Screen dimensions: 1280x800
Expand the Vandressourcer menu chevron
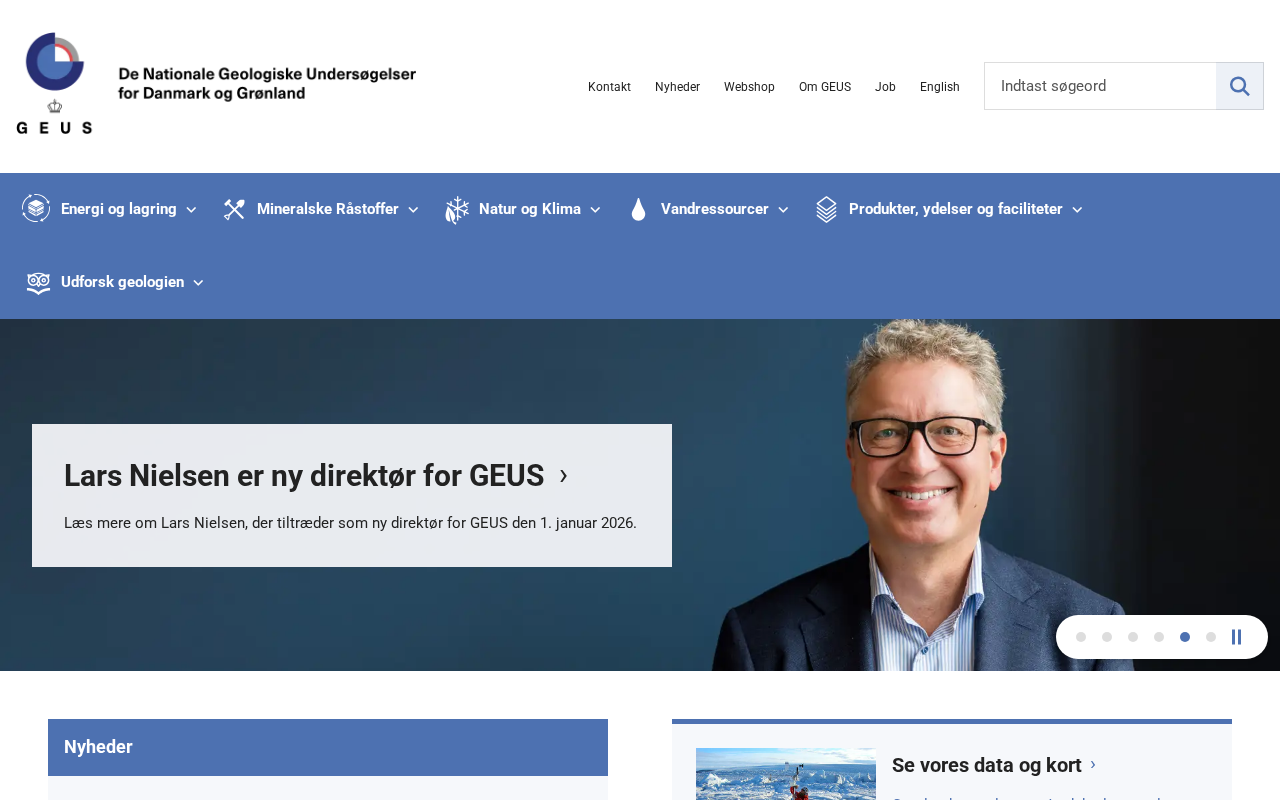[783, 210]
